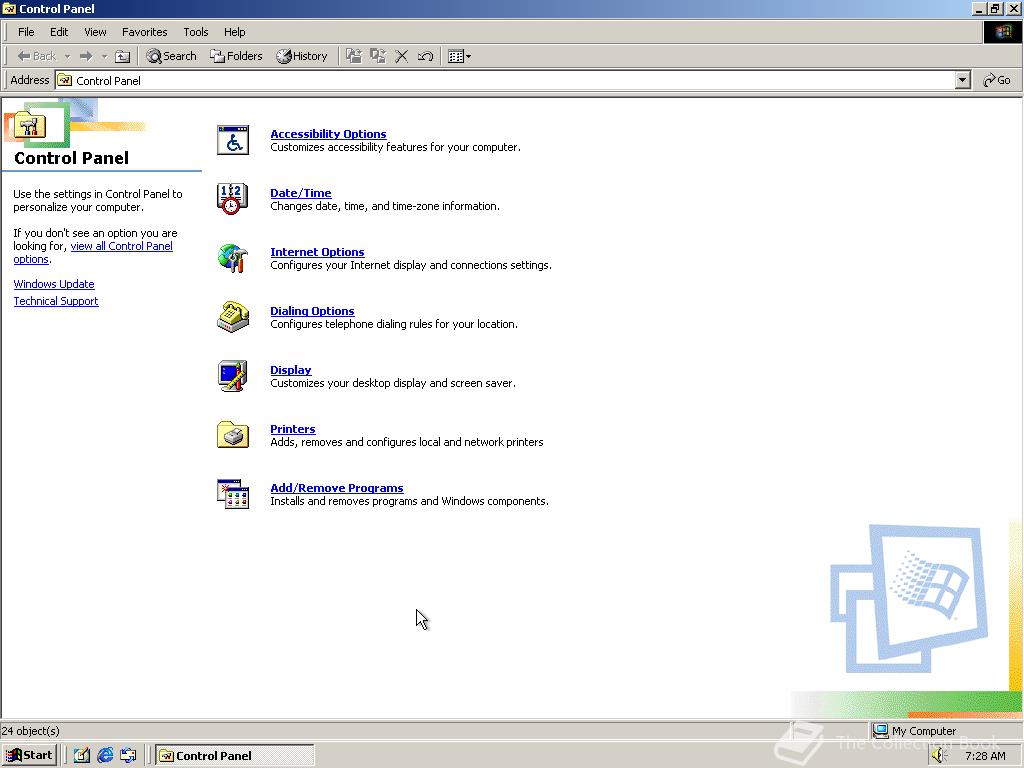The image size is (1024, 768).
Task: Expand the Back history dropdown arrow
Action: 67,56
